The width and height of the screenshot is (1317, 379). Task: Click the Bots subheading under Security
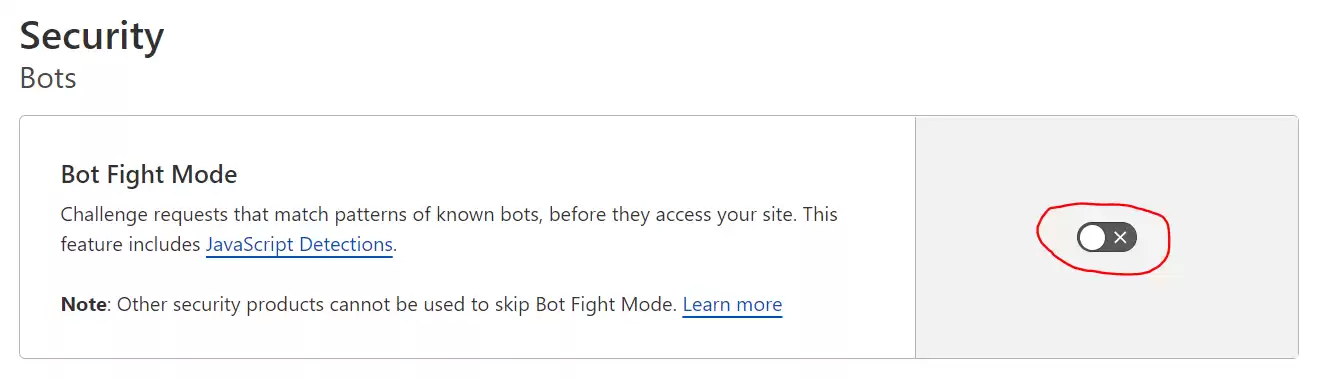point(48,78)
